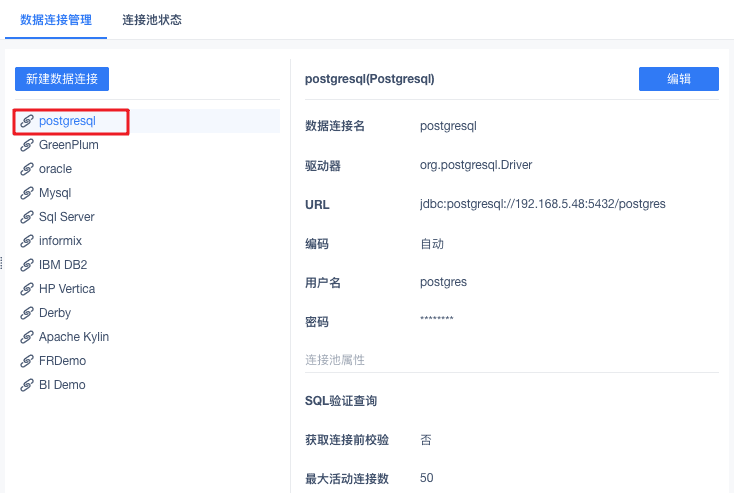
Task: Click link icon beside informix
Action: [27, 241]
